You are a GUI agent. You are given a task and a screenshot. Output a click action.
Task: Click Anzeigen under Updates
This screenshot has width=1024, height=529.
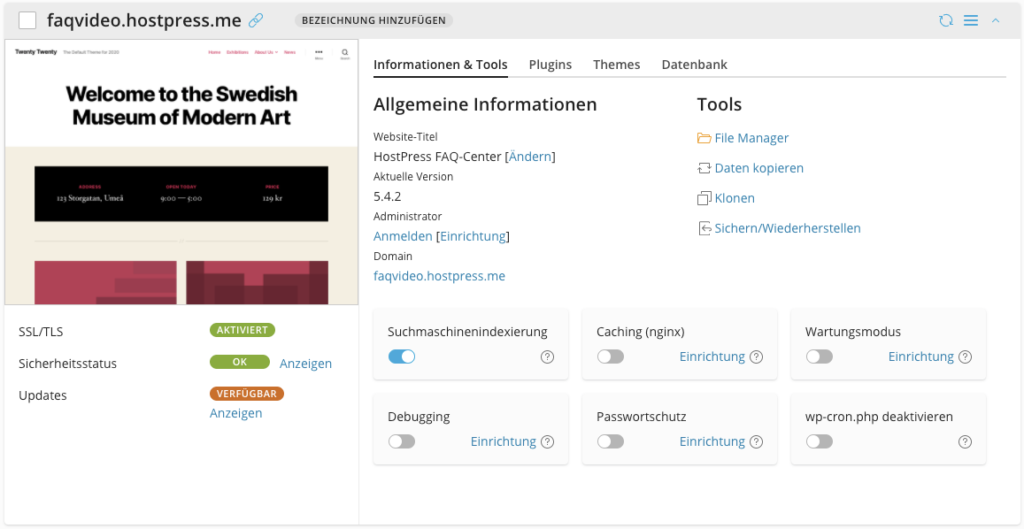pos(236,413)
